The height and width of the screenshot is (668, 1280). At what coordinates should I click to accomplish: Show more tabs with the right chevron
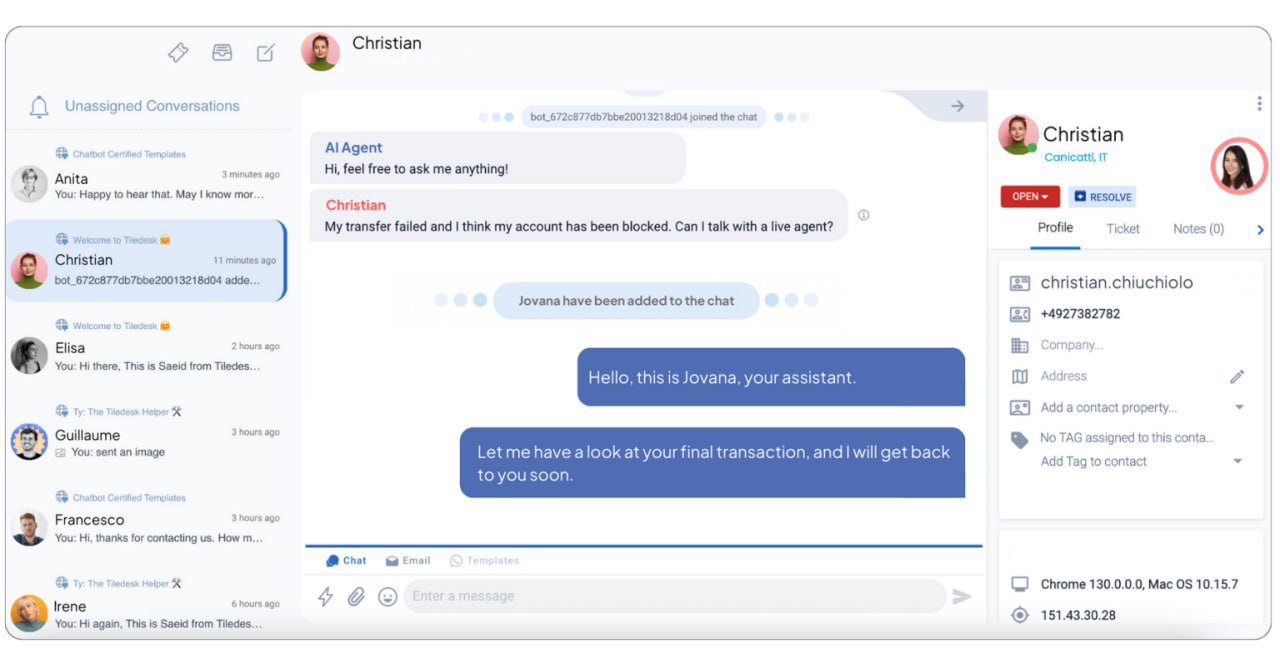(x=1260, y=230)
